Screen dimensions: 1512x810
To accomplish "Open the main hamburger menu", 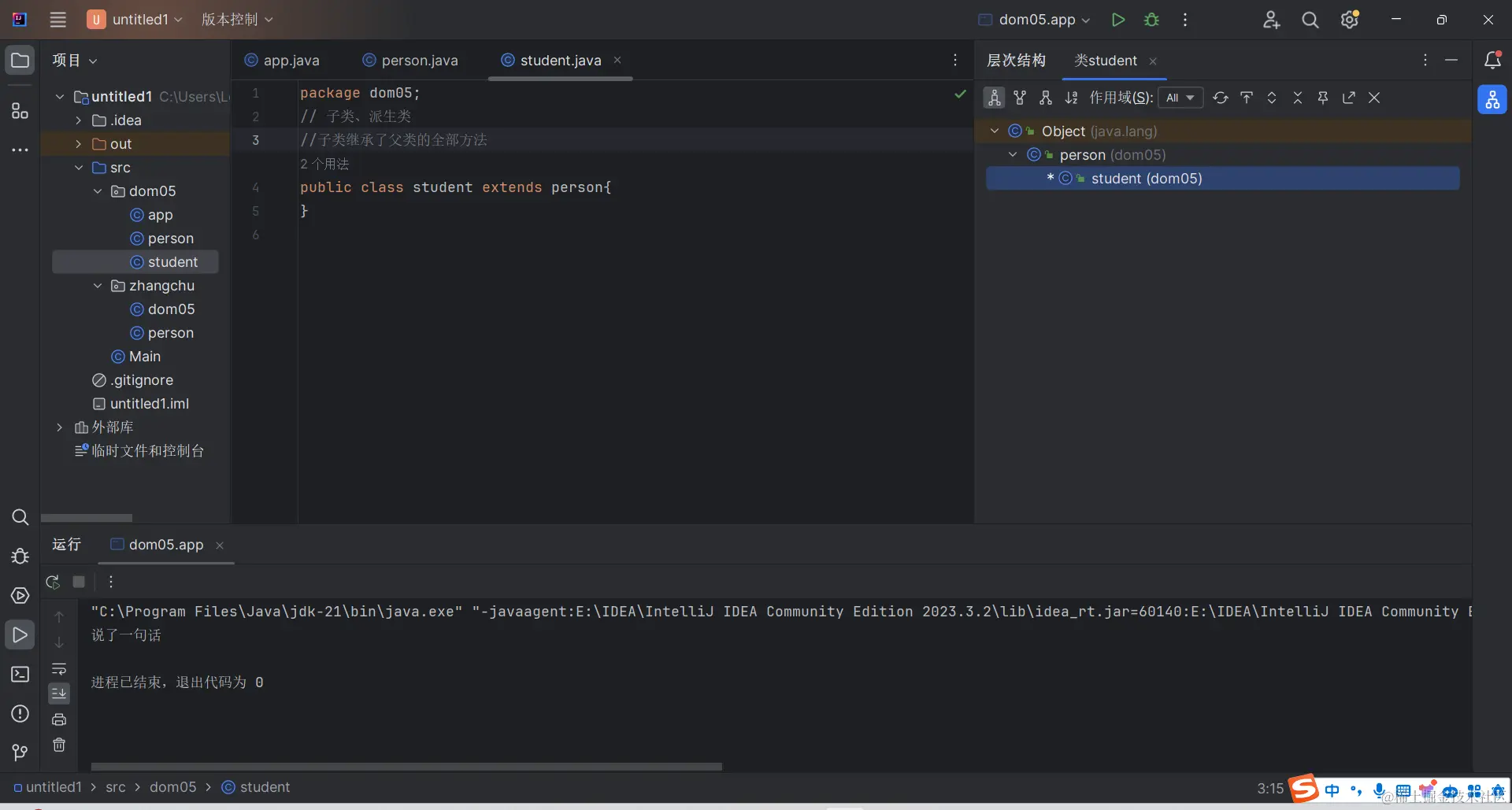I will (57, 20).
